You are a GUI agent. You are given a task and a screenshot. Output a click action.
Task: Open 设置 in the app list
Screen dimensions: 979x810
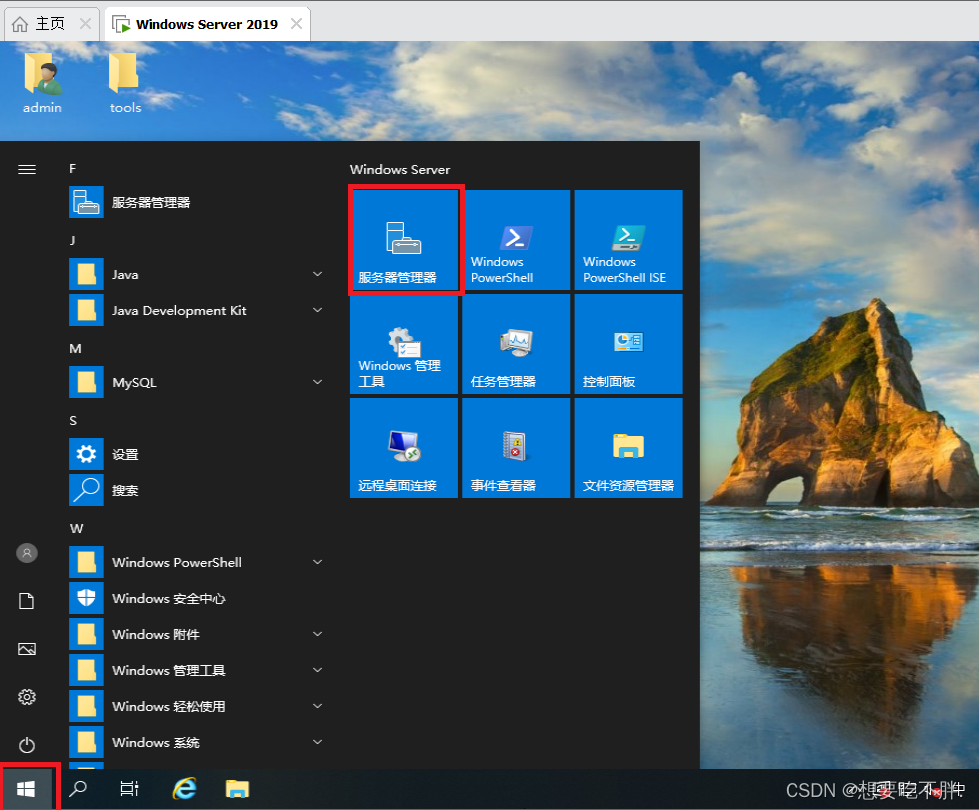point(197,454)
